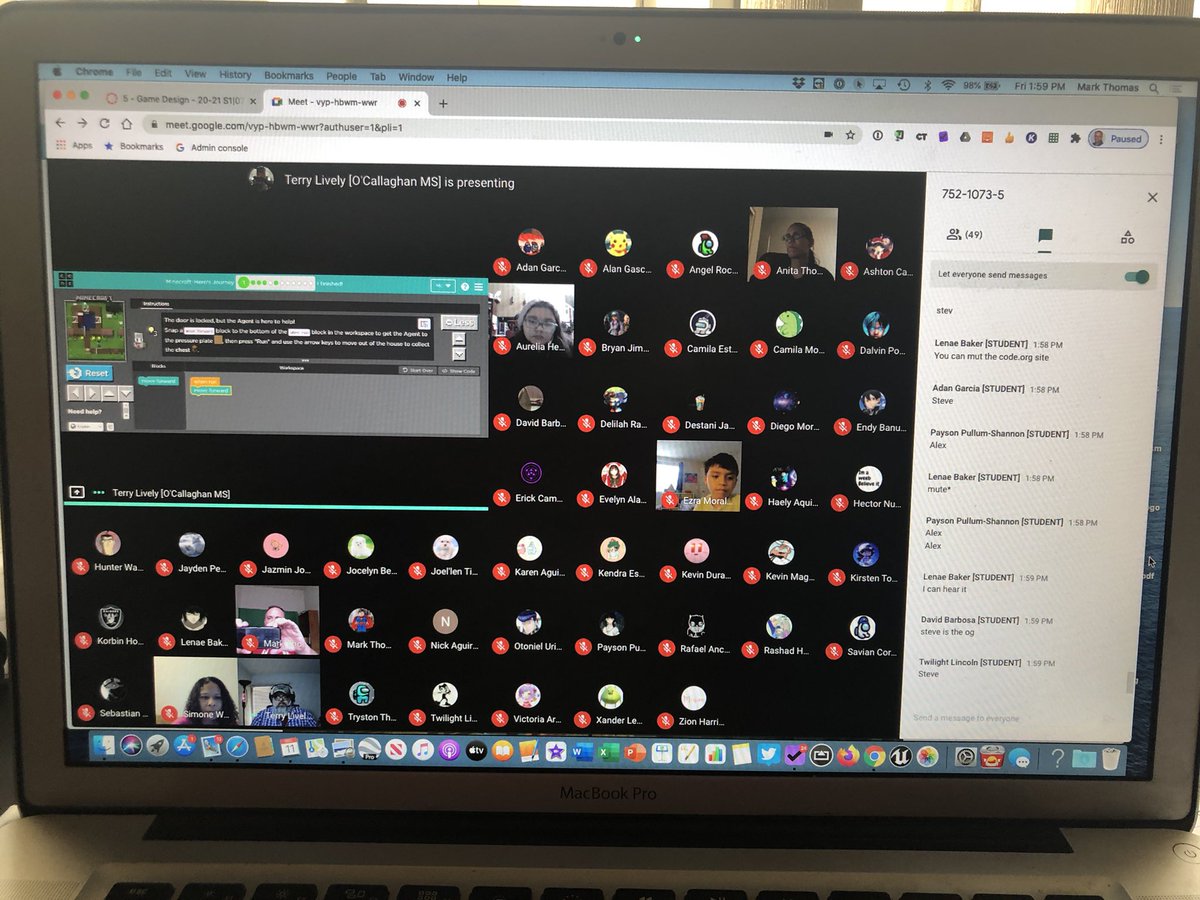Screen dimensions: 1200x900
Task: Open the Trash in the Dock
Action: [x=1111, y=758]
